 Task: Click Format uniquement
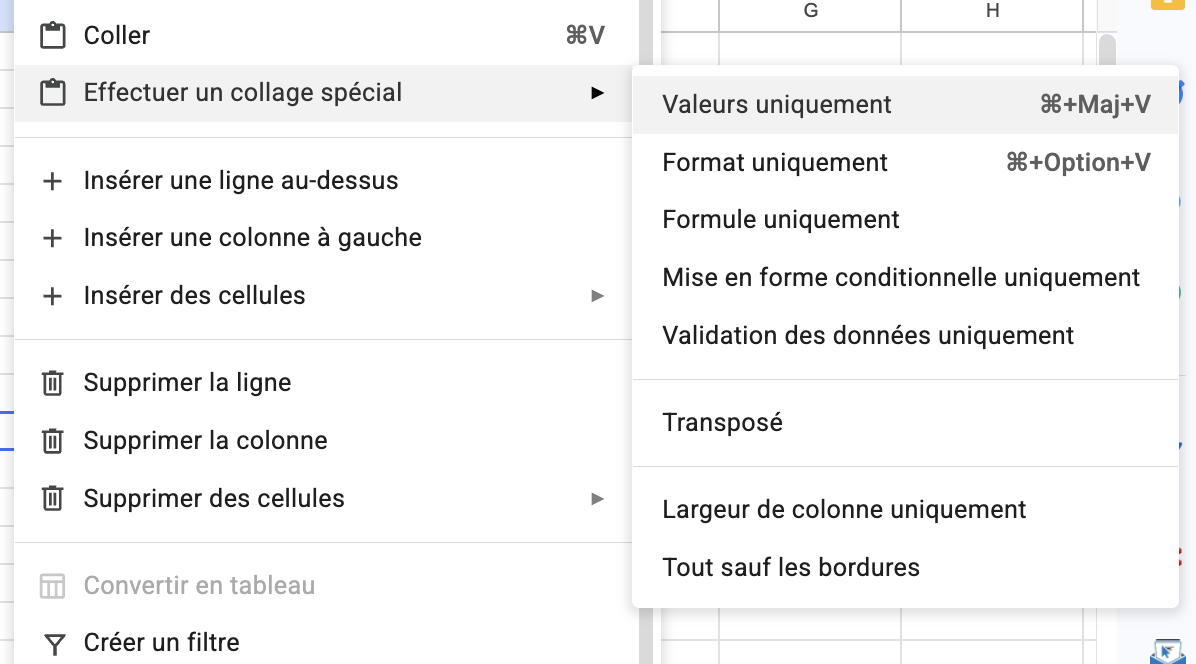tap(774, 162)
